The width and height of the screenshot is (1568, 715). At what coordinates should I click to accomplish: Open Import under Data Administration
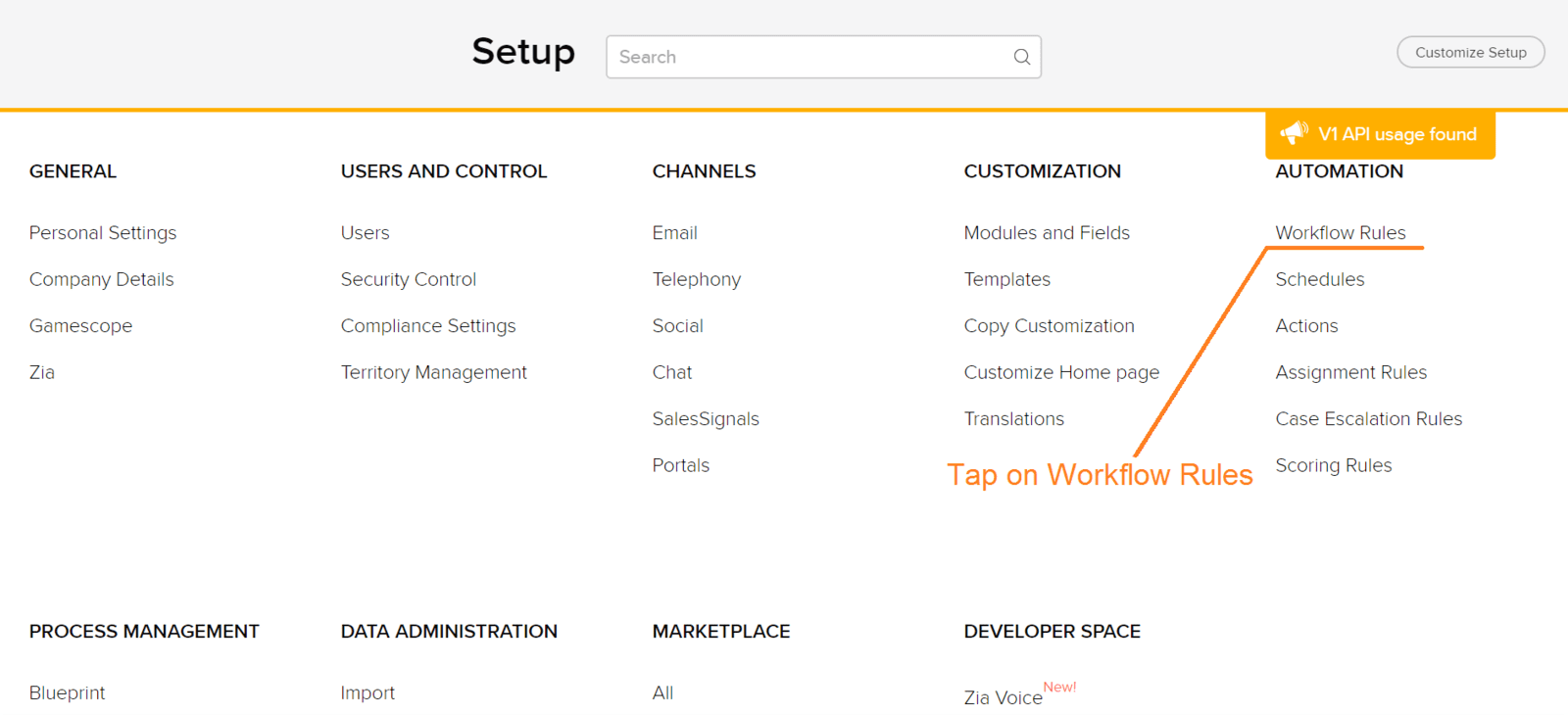point(368,693)
